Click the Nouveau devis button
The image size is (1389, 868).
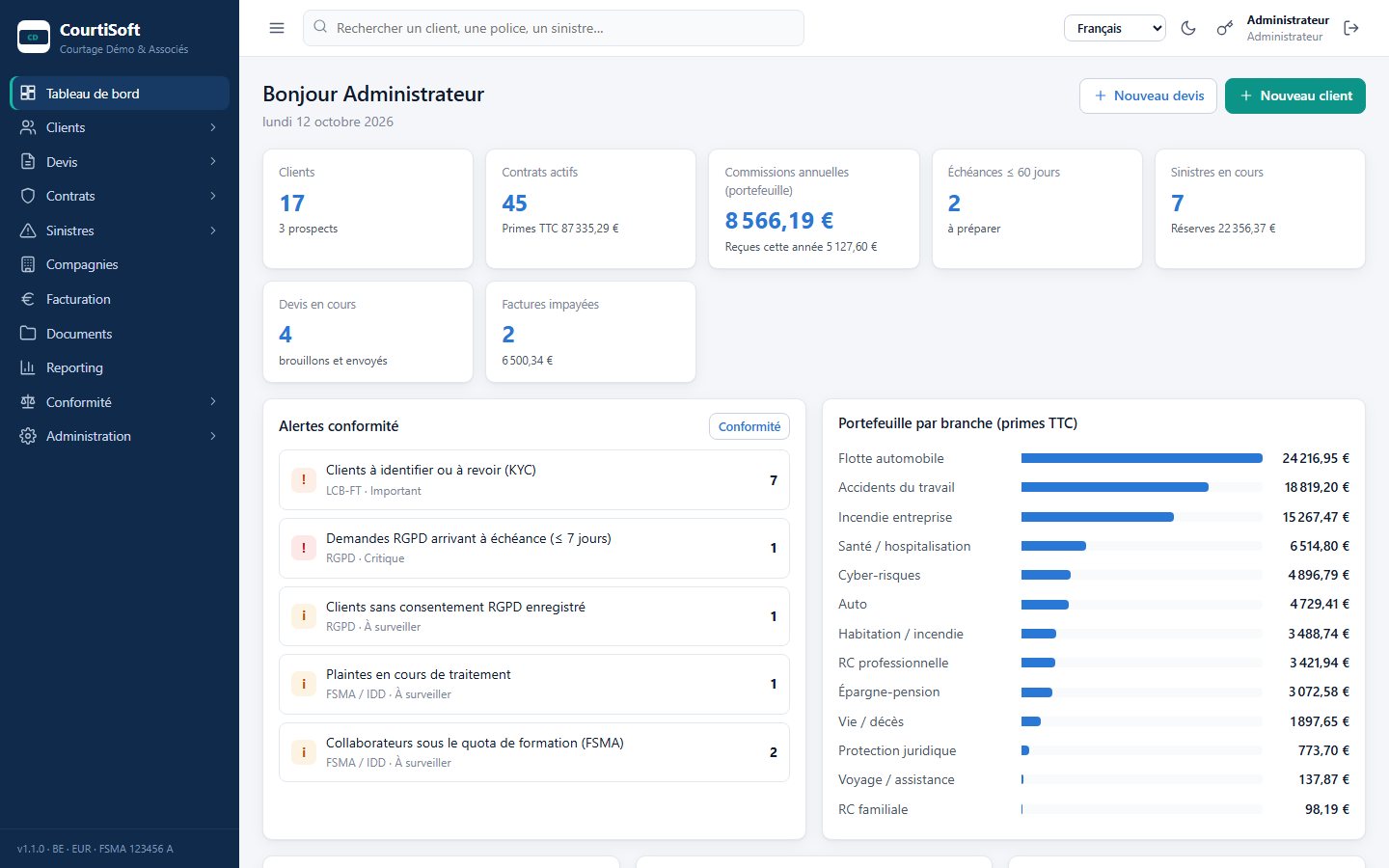point(1148,95)
